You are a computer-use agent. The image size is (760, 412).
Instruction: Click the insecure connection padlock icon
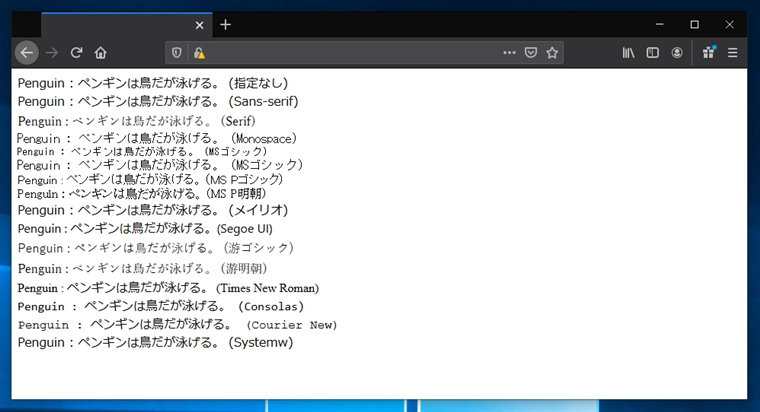(x=199, y=53)
